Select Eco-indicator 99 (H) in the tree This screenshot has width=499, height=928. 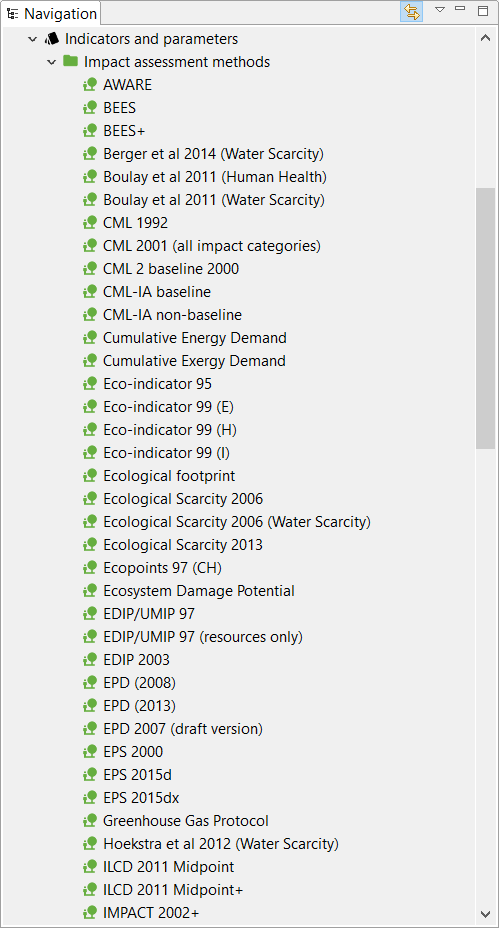click(170, 430)
